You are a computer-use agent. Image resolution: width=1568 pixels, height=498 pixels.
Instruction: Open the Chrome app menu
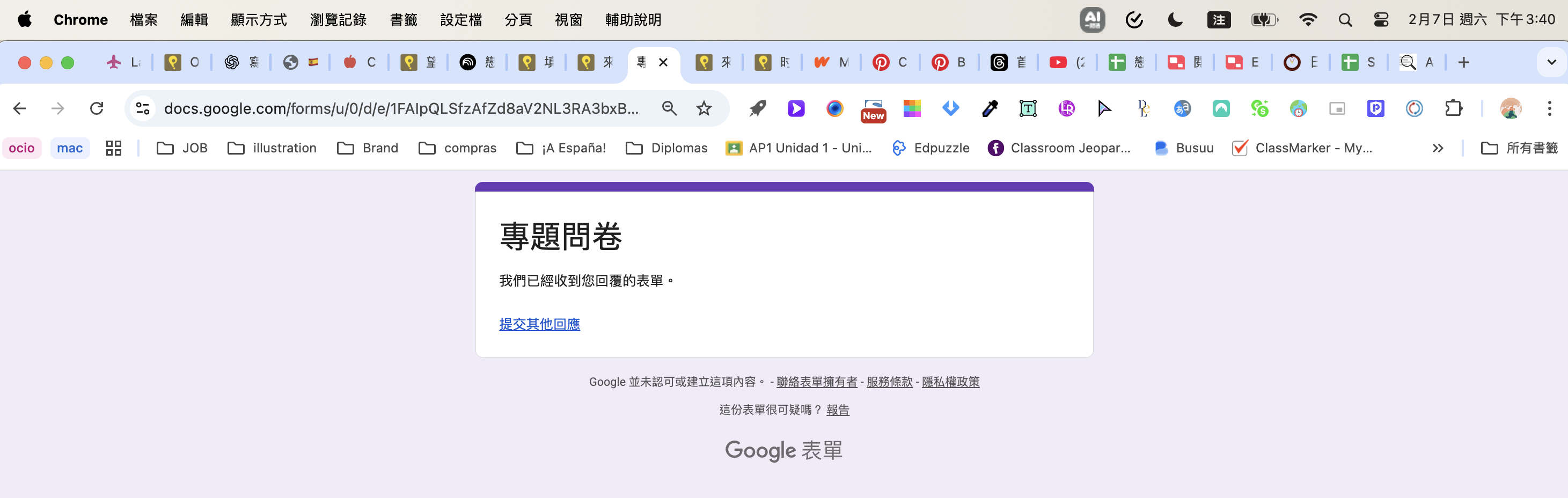(x=81, y=20)
